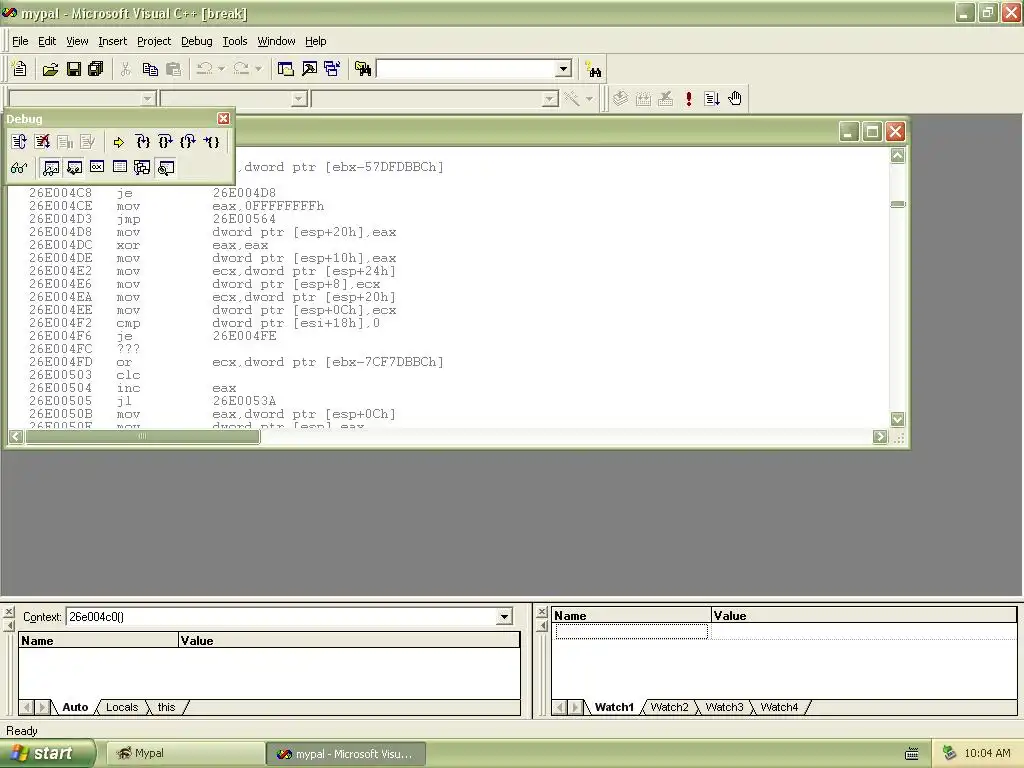Switch to the 'this' tab

(167, 707)
